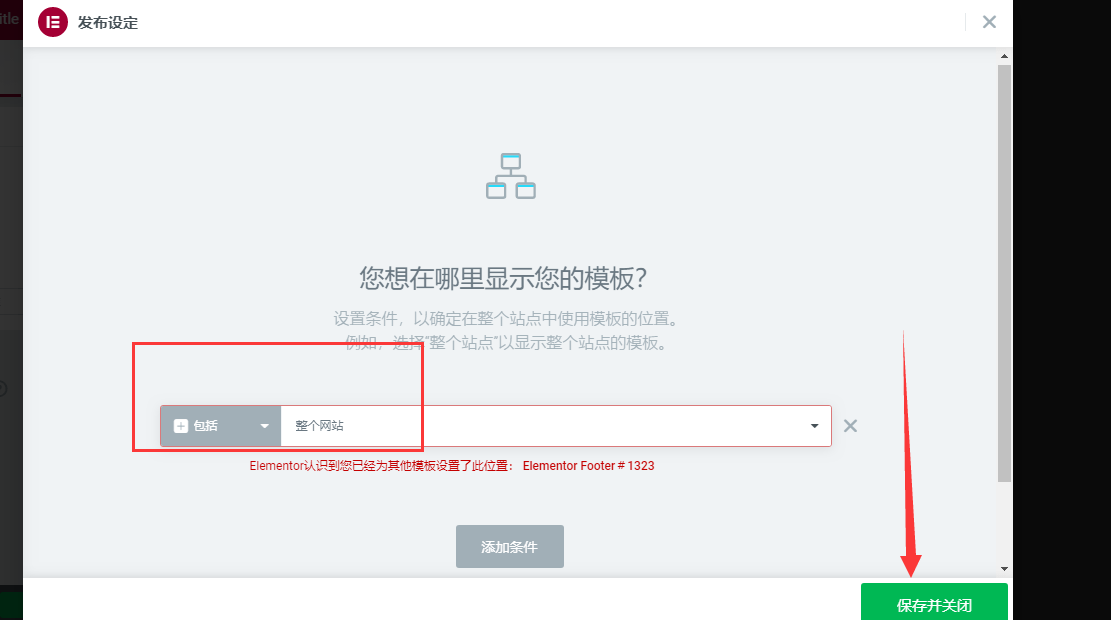
Task: Click the 发布设定 title text
Action: (110, 21)
